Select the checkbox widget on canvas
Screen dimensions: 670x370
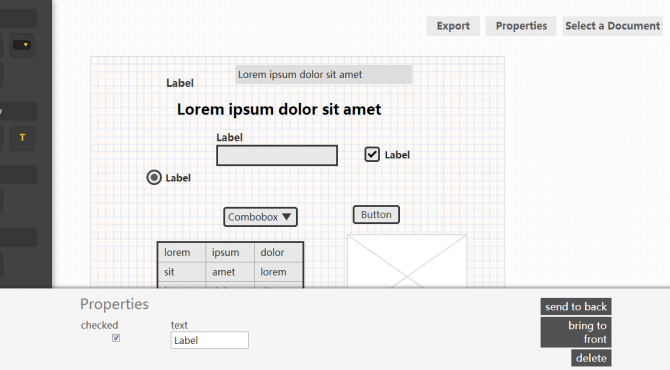click(372, 154)
